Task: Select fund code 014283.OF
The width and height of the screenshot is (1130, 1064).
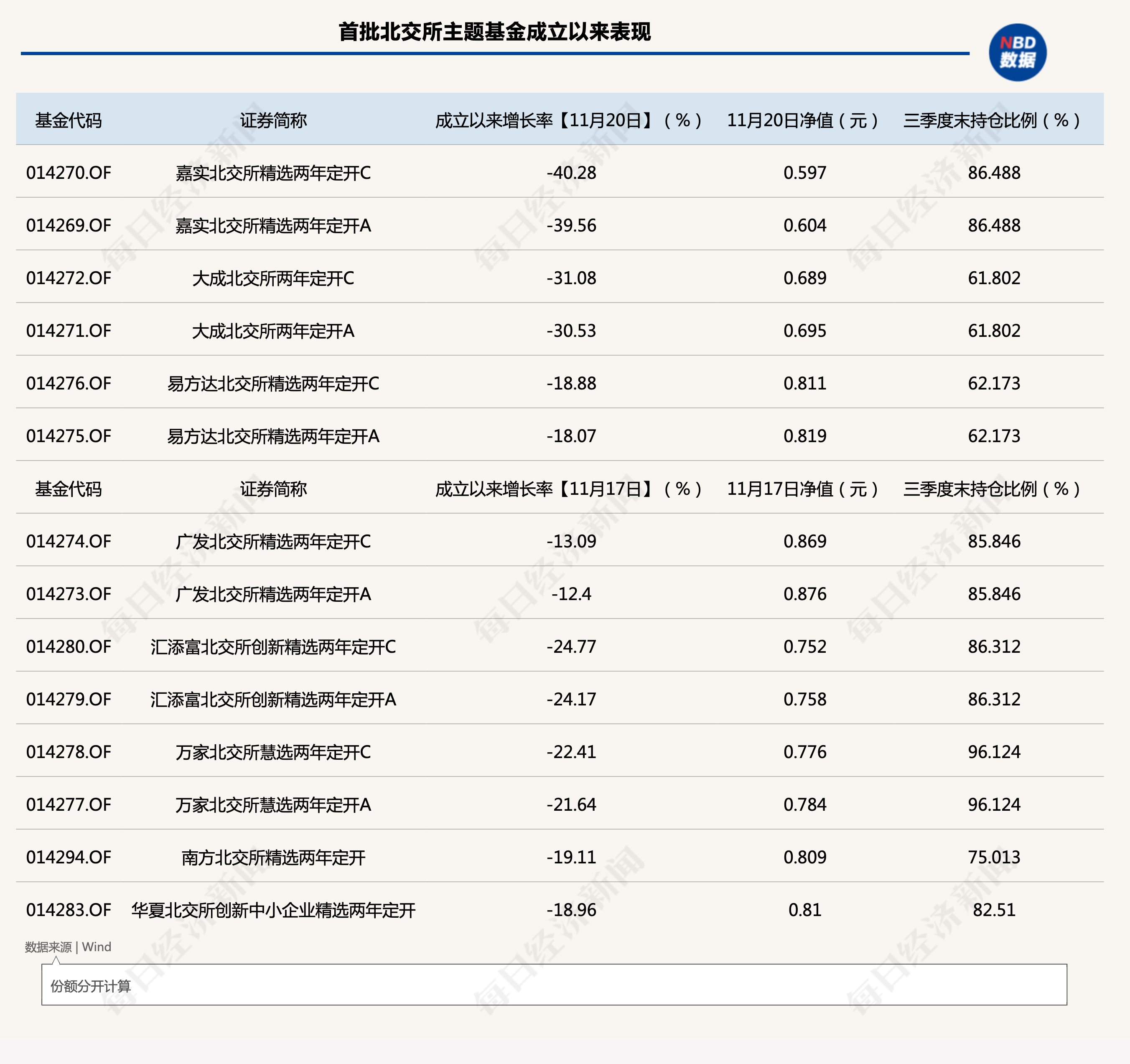Action: [69, 910]
